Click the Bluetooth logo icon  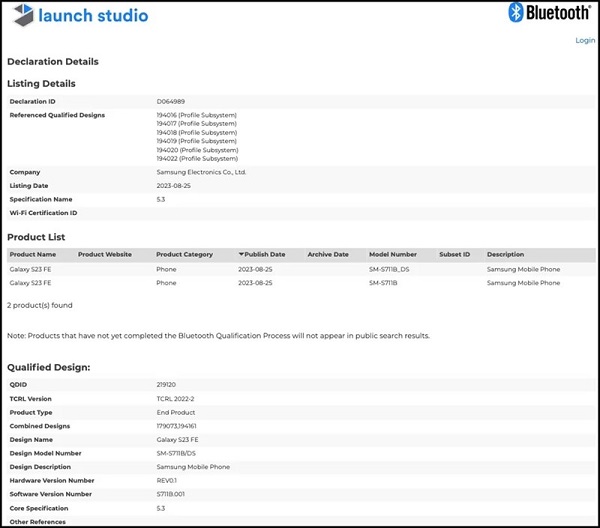(516, 13)
